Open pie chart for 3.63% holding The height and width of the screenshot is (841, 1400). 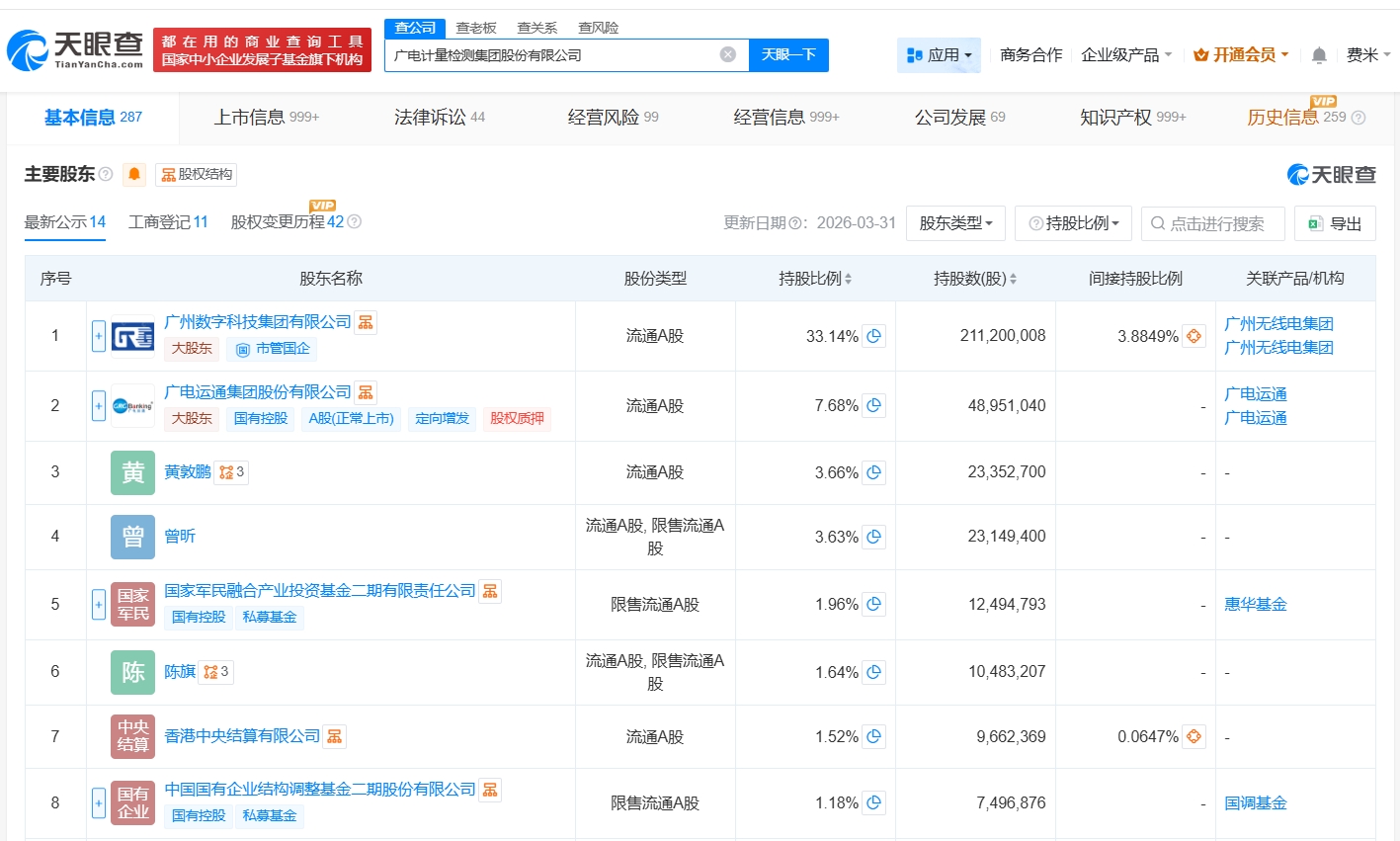pos(873,537)
